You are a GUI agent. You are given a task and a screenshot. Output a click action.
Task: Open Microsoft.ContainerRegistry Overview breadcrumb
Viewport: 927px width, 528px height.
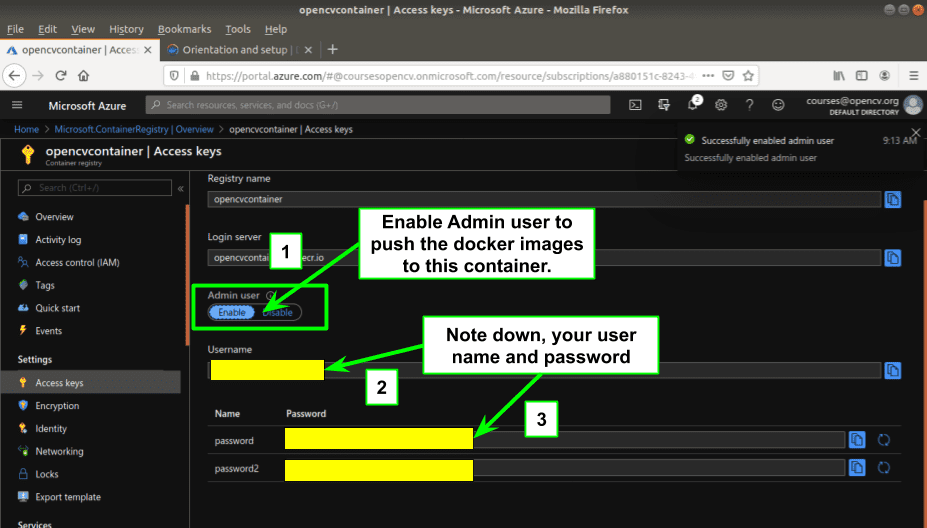[x=134, y=129]
